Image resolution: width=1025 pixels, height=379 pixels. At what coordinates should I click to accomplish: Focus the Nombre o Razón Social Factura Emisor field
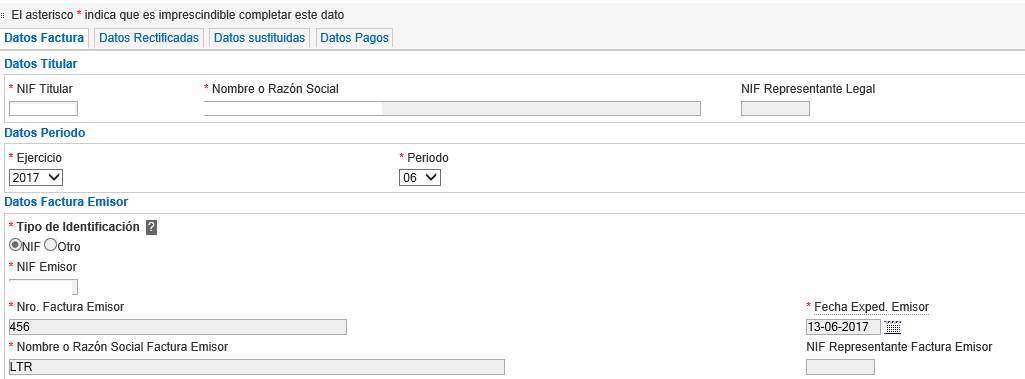click(256, 367)
